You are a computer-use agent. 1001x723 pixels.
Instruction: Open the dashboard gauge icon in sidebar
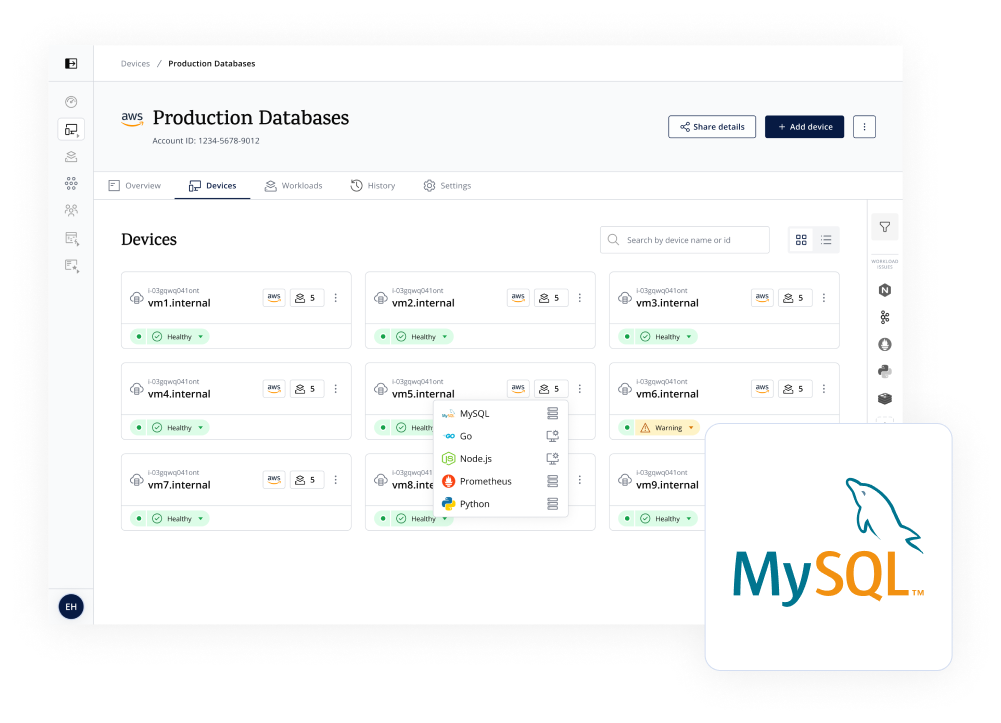[71, 102]
